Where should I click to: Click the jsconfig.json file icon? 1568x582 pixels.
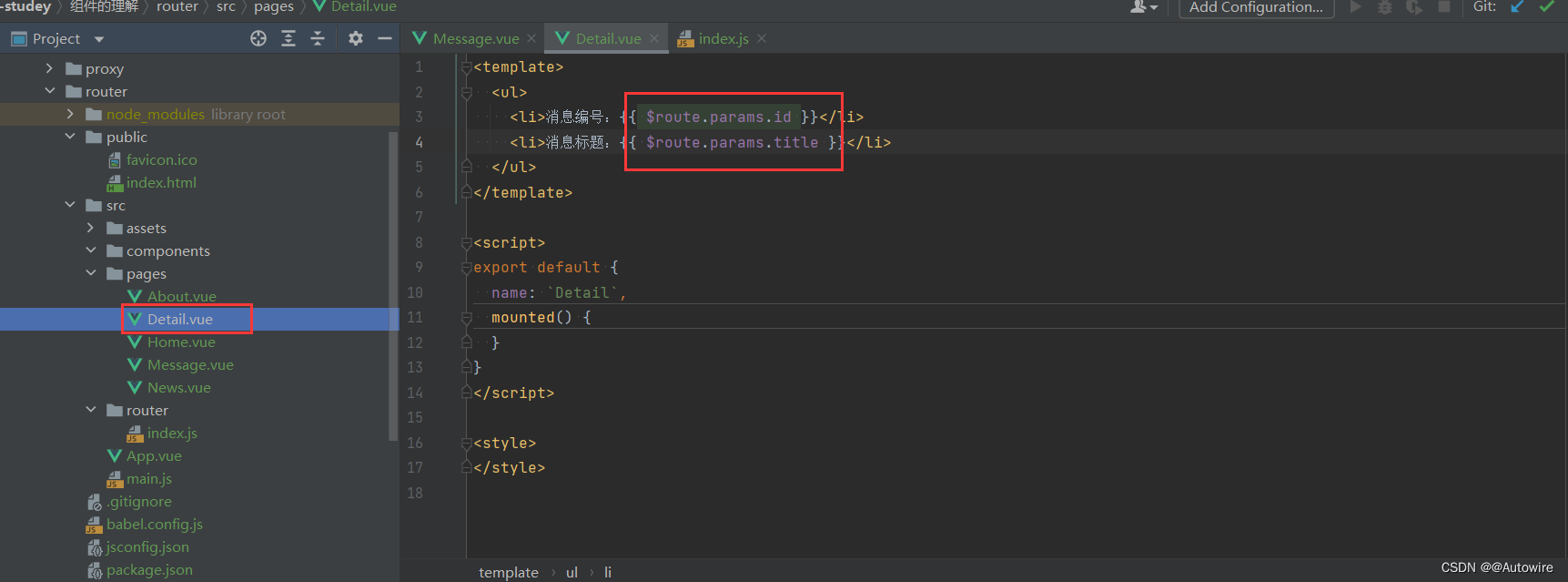pos(95,547)
